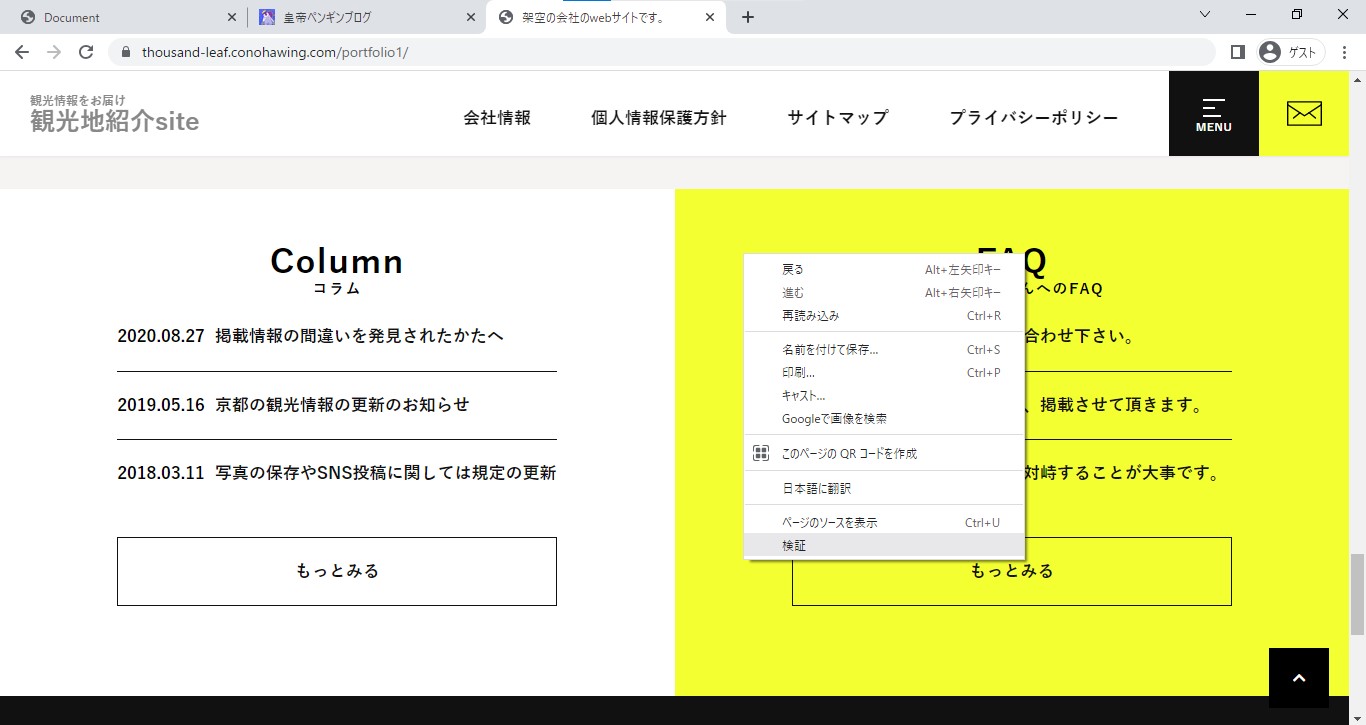Image resolution: width=1366 pixels, height=725 pixels.
Task: Switch to the Document tab
Action: 126,17
